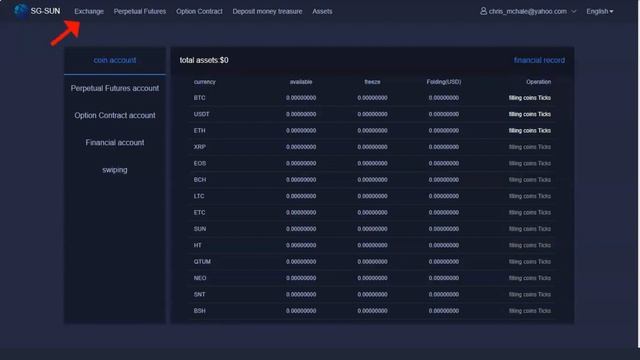Screen dimensions: 640x360
Task: Select the USDT currency cell
Action: pyautogui.click(x=202, y=114)
